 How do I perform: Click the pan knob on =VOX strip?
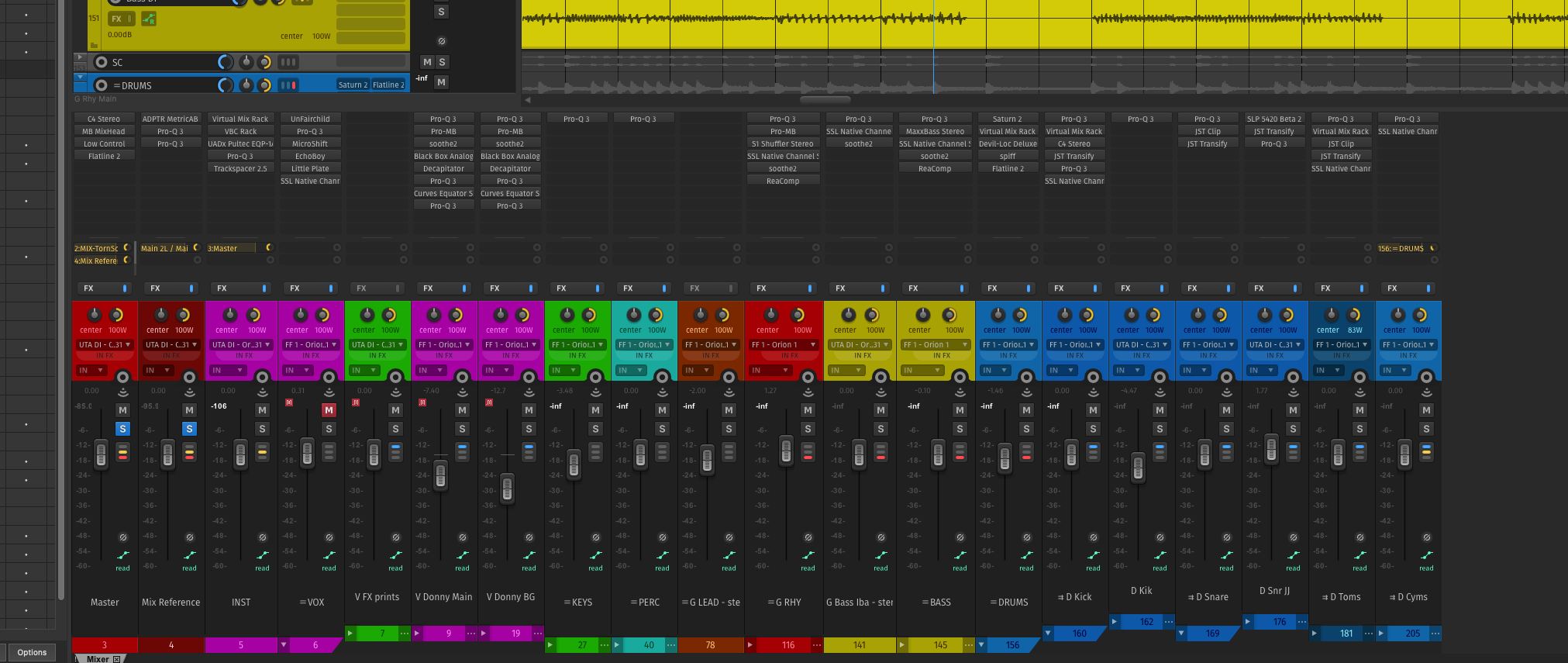click(301, 315)
